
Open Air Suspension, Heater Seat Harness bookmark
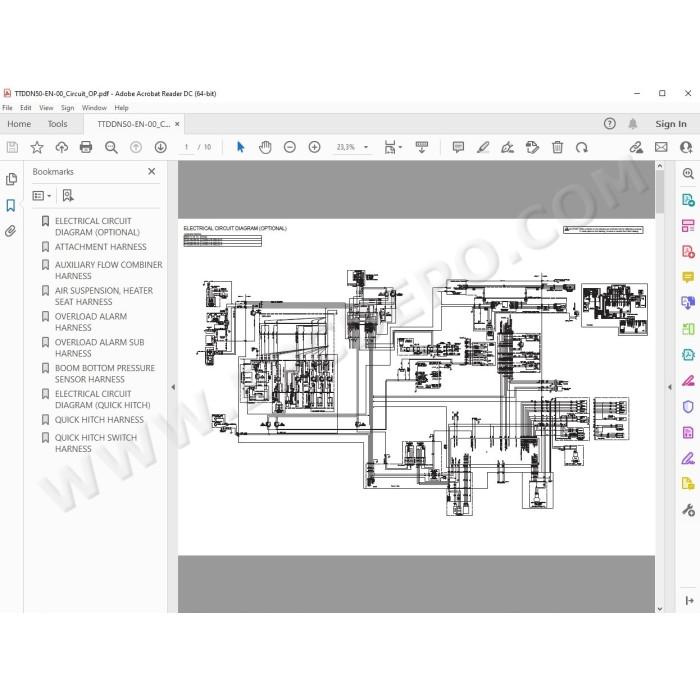click(104, 296)
